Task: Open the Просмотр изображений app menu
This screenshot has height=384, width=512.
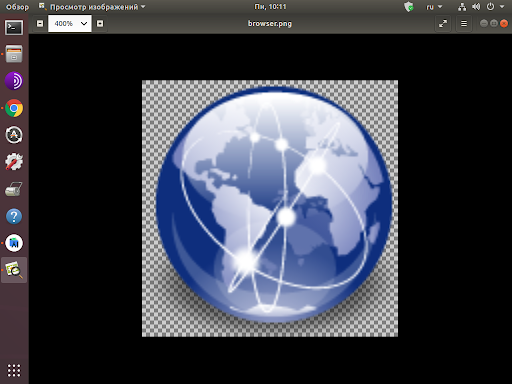Action: pos(92,7)
